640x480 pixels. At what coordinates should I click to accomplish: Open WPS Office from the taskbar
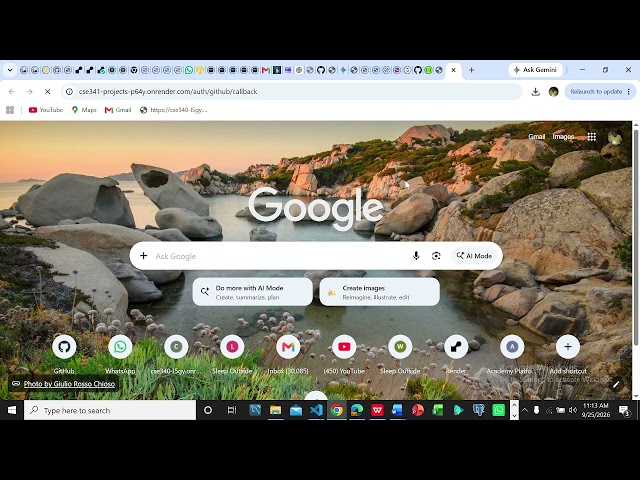(378, 410)
